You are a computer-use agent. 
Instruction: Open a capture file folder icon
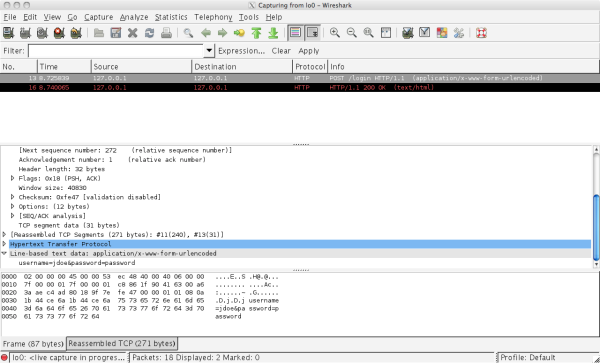[x=99, y=33]
